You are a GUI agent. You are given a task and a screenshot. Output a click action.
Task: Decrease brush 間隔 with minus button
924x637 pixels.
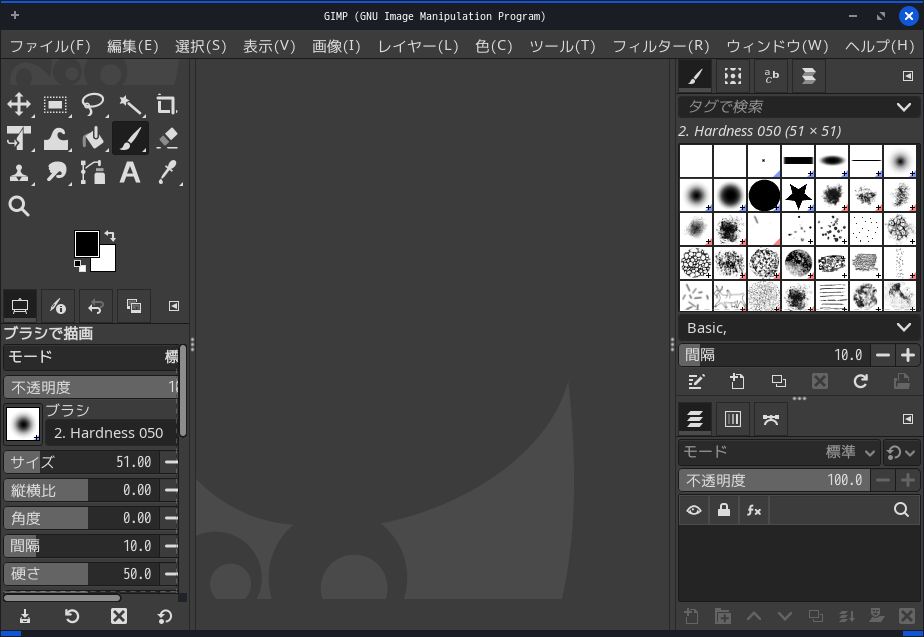click(883, 355)
